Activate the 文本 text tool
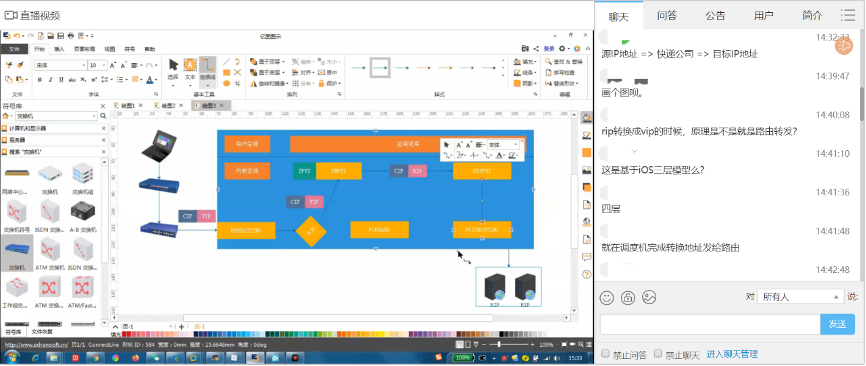 tap(190, 71)
